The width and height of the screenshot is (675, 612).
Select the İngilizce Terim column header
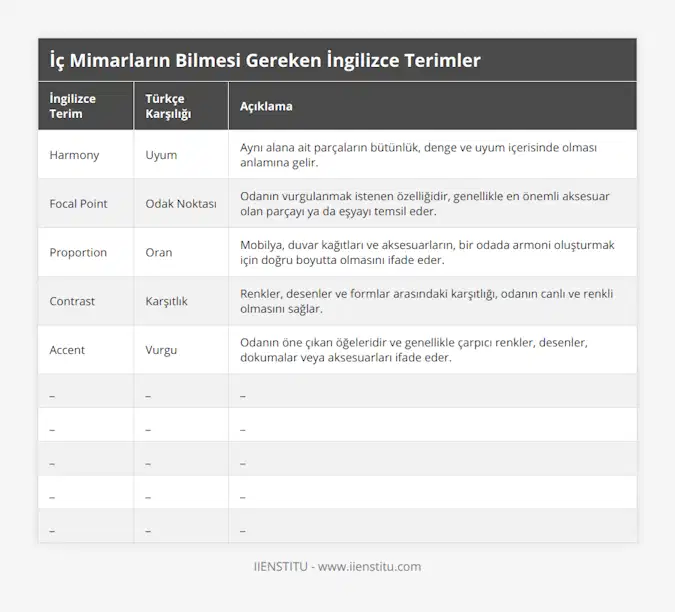click(74, 106)
